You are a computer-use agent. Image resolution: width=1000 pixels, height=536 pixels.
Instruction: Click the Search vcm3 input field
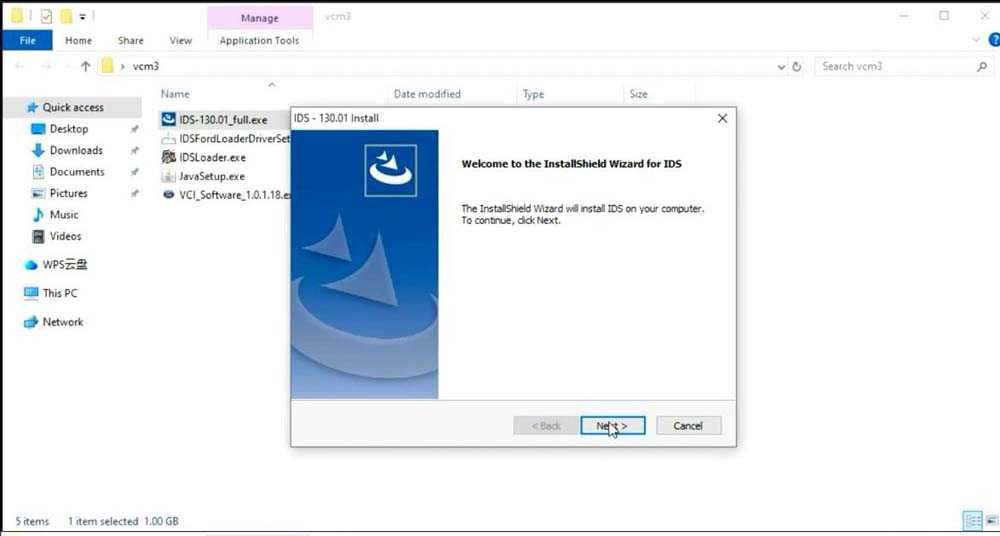(895, 67)
